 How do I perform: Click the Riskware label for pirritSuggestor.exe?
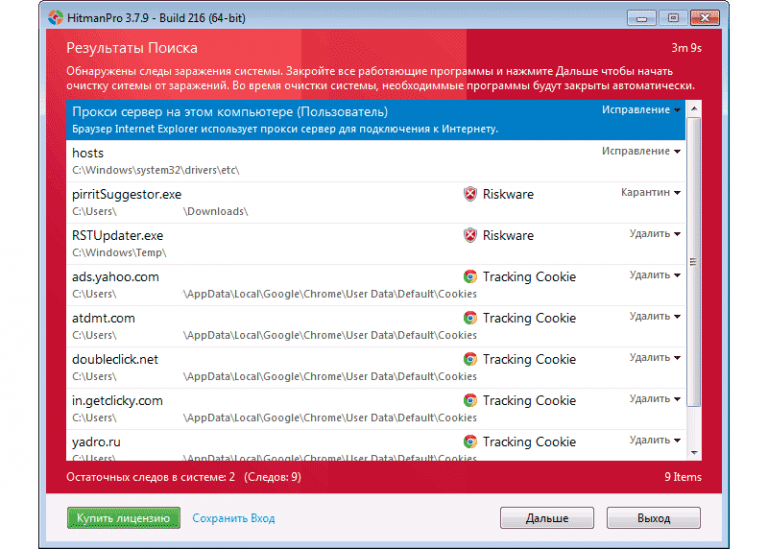[508, 194]
